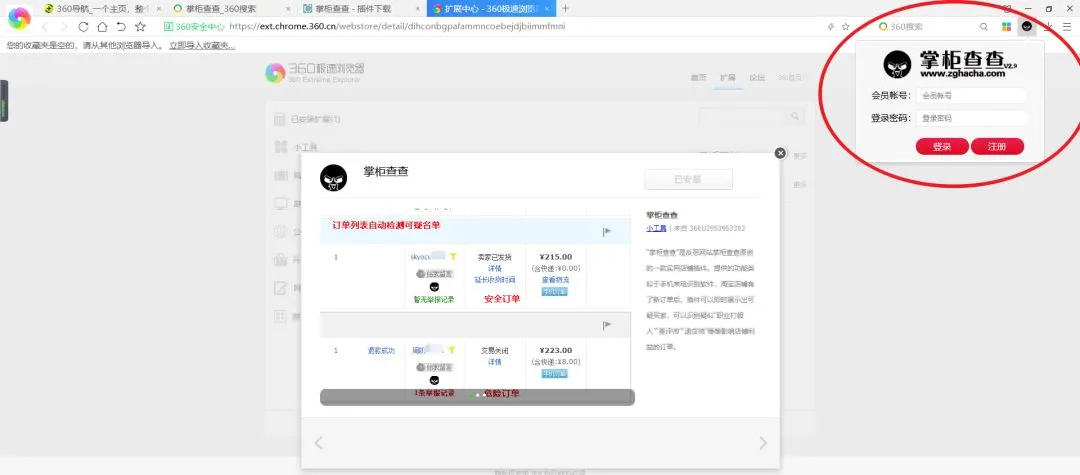Click the 退款成功 link in second order
This screenshot has height=475, width=1080.
click(381, 350)
